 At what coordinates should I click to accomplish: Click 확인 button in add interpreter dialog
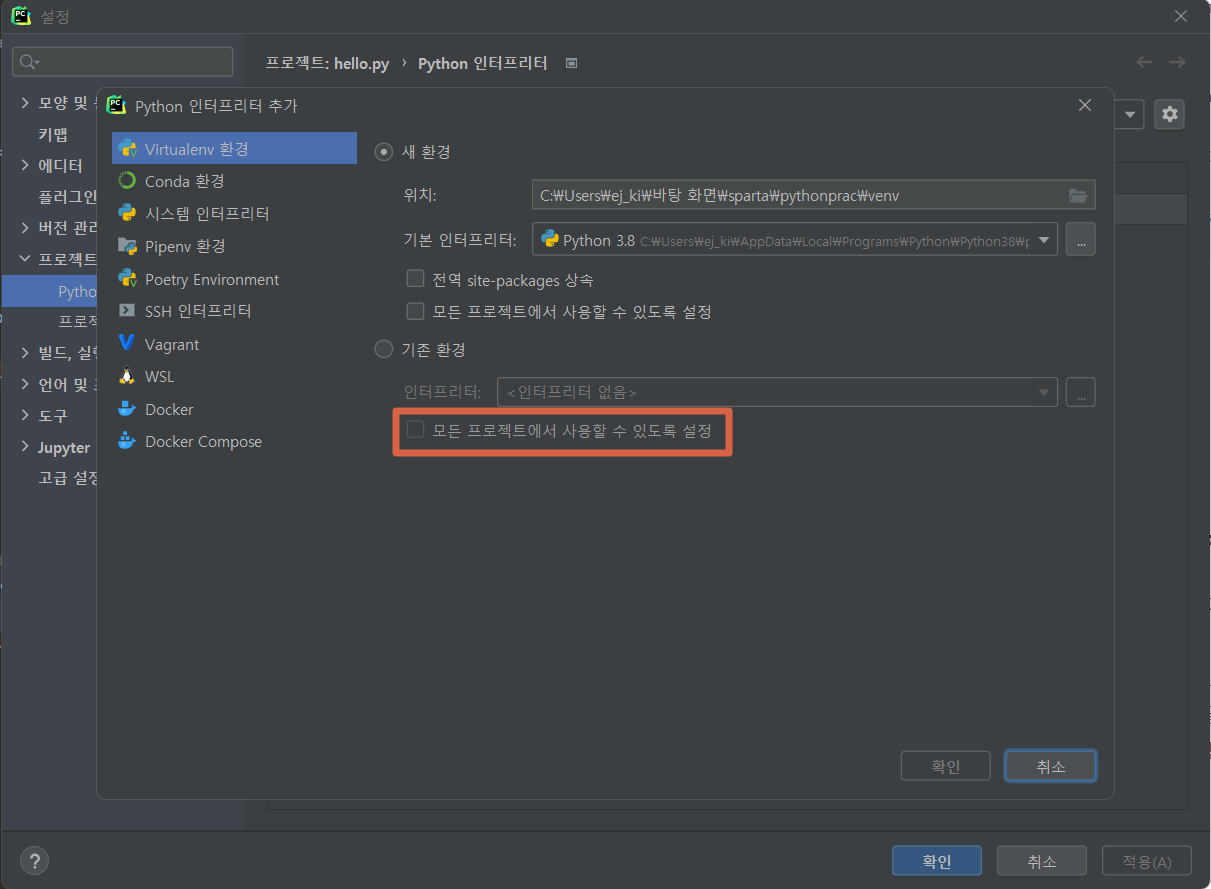point(945,766)
